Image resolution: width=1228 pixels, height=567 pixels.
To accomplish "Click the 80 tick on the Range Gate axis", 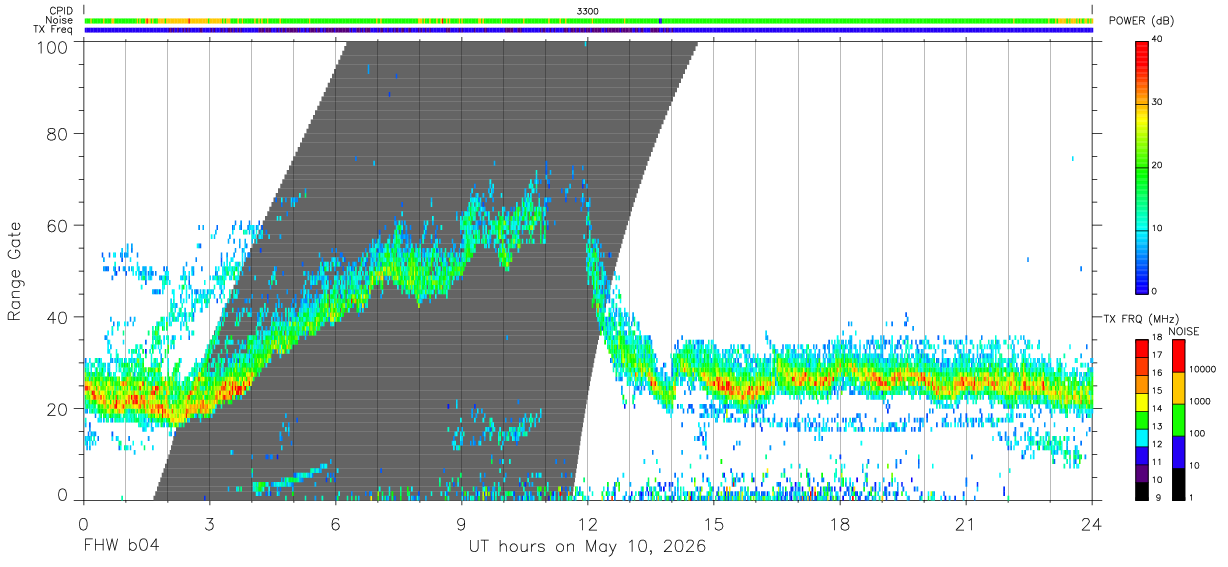I will tap(57, 133).
